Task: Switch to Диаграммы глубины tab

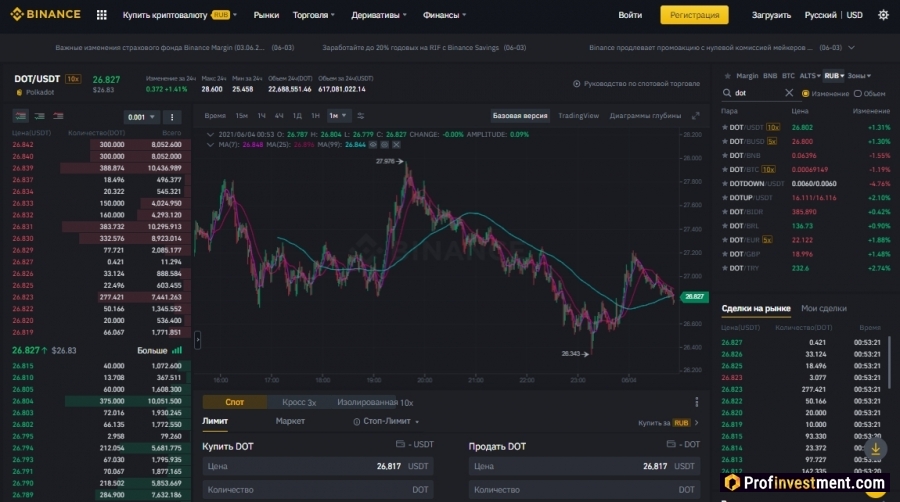Action: [x=645, y=116]
